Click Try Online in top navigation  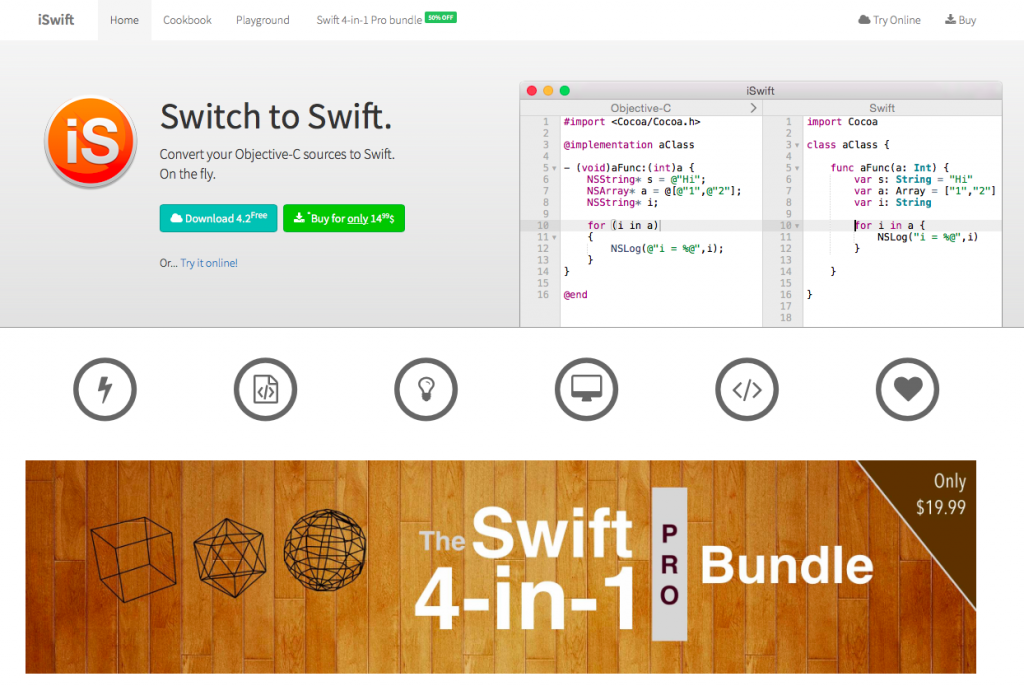(889, 20)
